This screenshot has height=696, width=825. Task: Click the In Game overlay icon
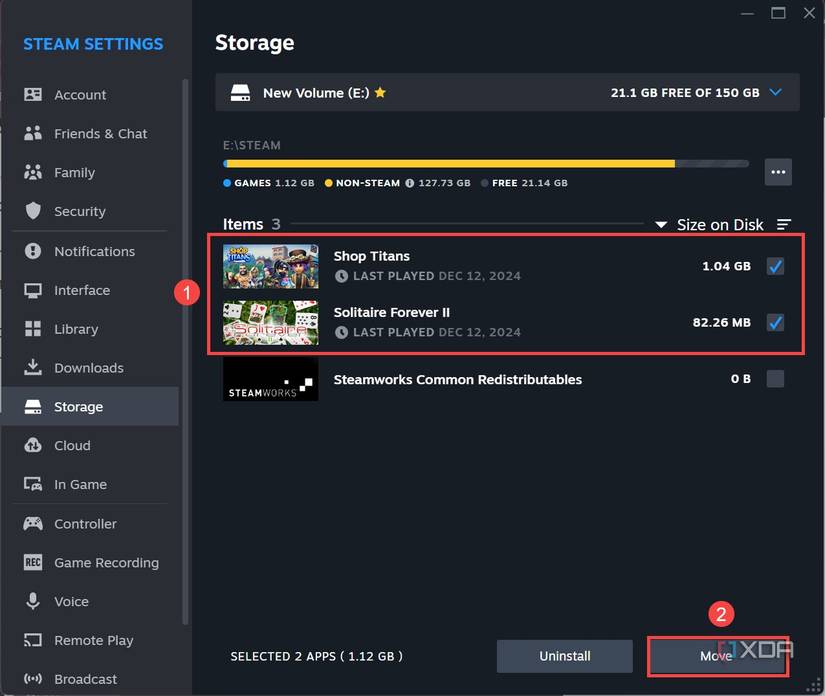(x=33, y=484)
